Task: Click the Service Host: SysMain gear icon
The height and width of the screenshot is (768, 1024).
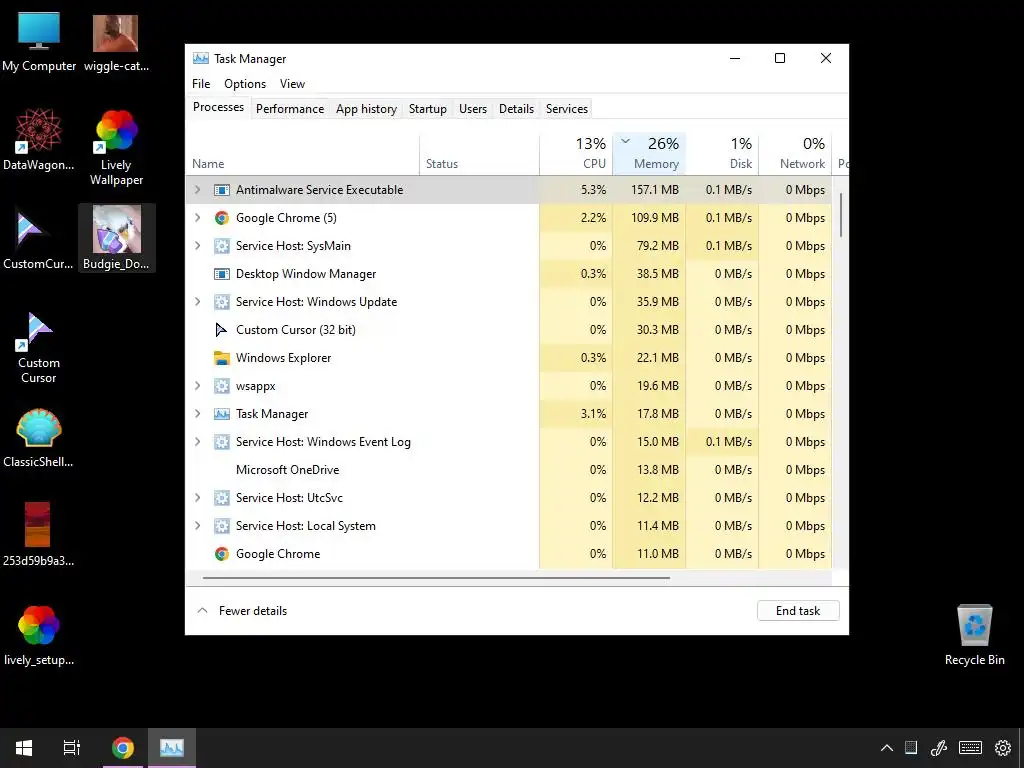Action: pyautogui.click(x=222, y=246)
